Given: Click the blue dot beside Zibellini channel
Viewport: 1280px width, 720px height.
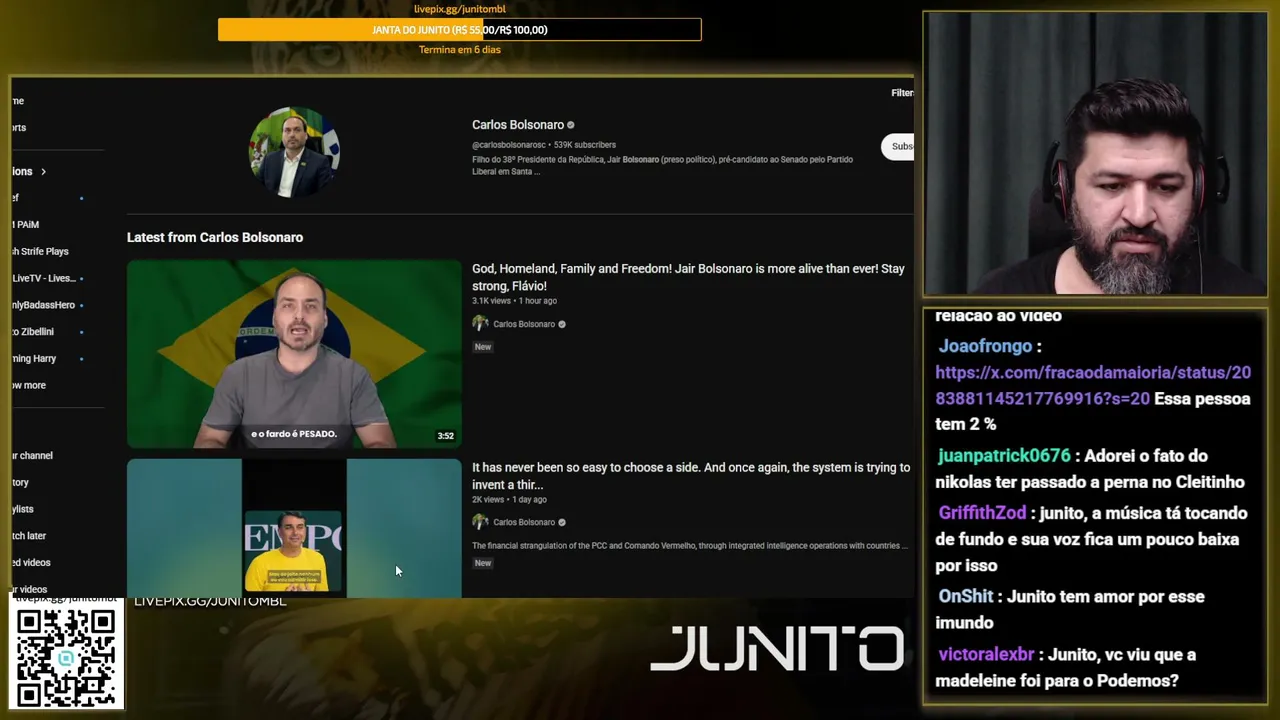Looking at the screenshot, I should pos(81,332).
